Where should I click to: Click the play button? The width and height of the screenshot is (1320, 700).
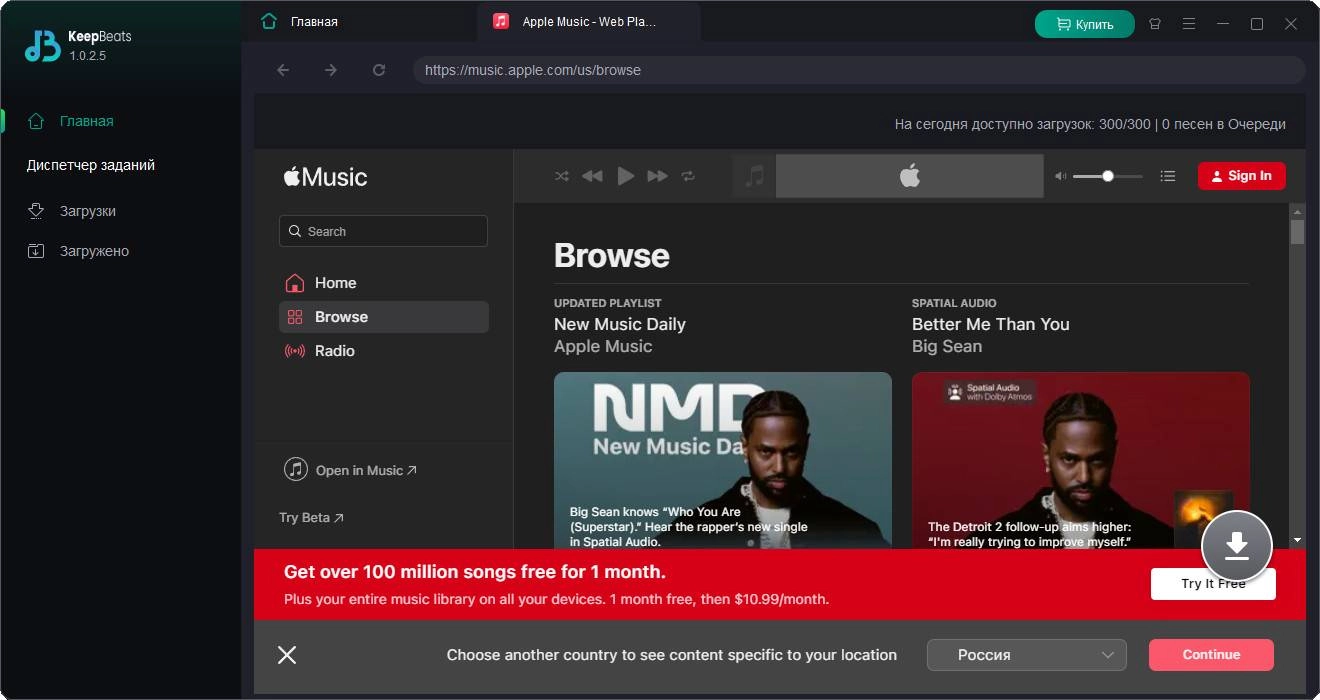coord(626,176)
